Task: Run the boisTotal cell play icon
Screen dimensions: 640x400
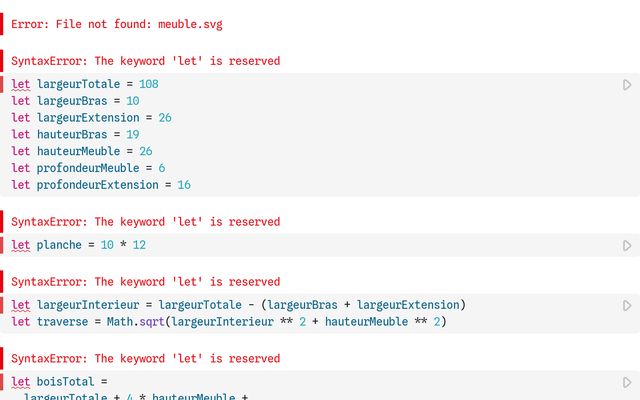Action: coord(627,382)
